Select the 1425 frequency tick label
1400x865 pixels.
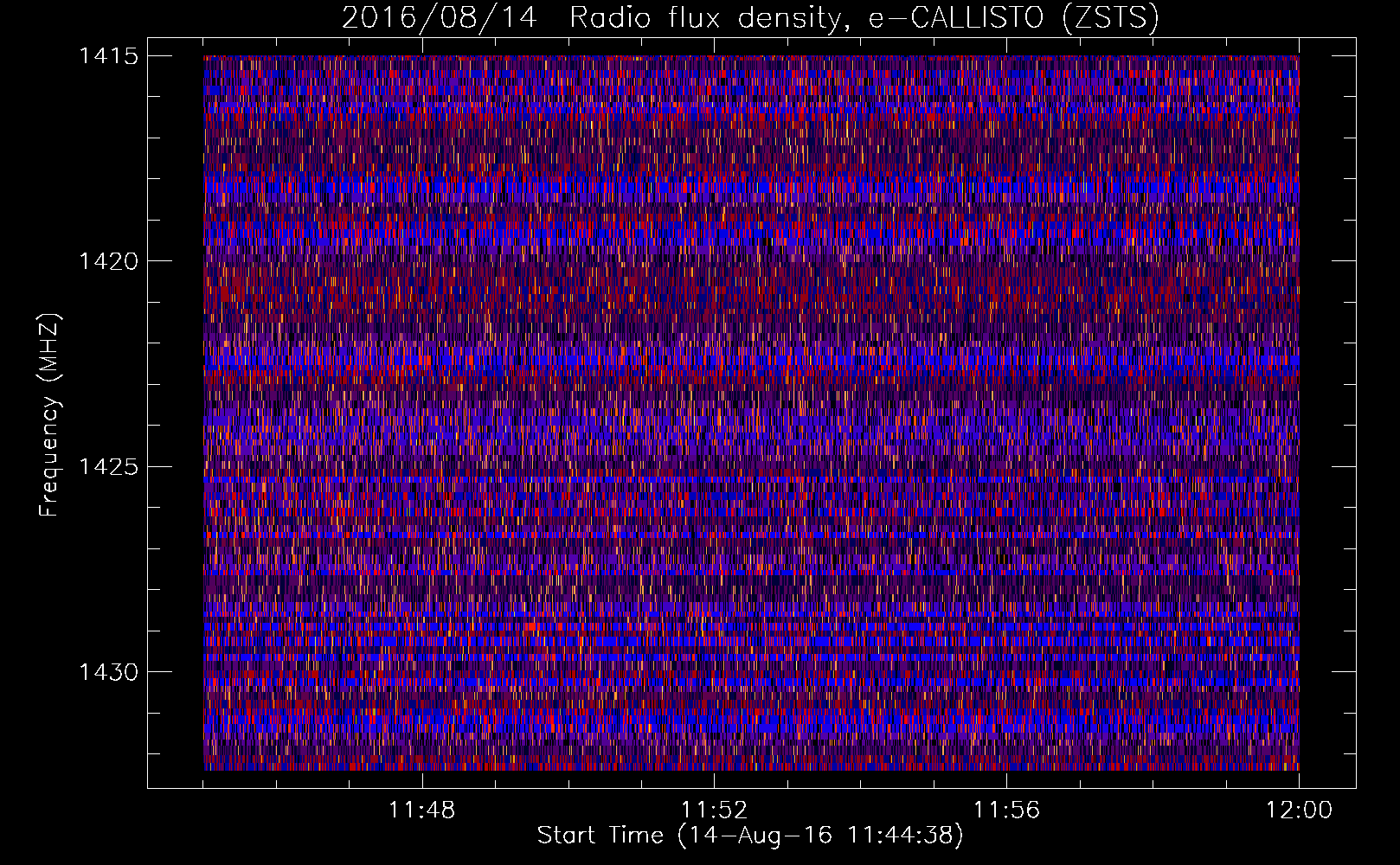(x=109, y=467)
